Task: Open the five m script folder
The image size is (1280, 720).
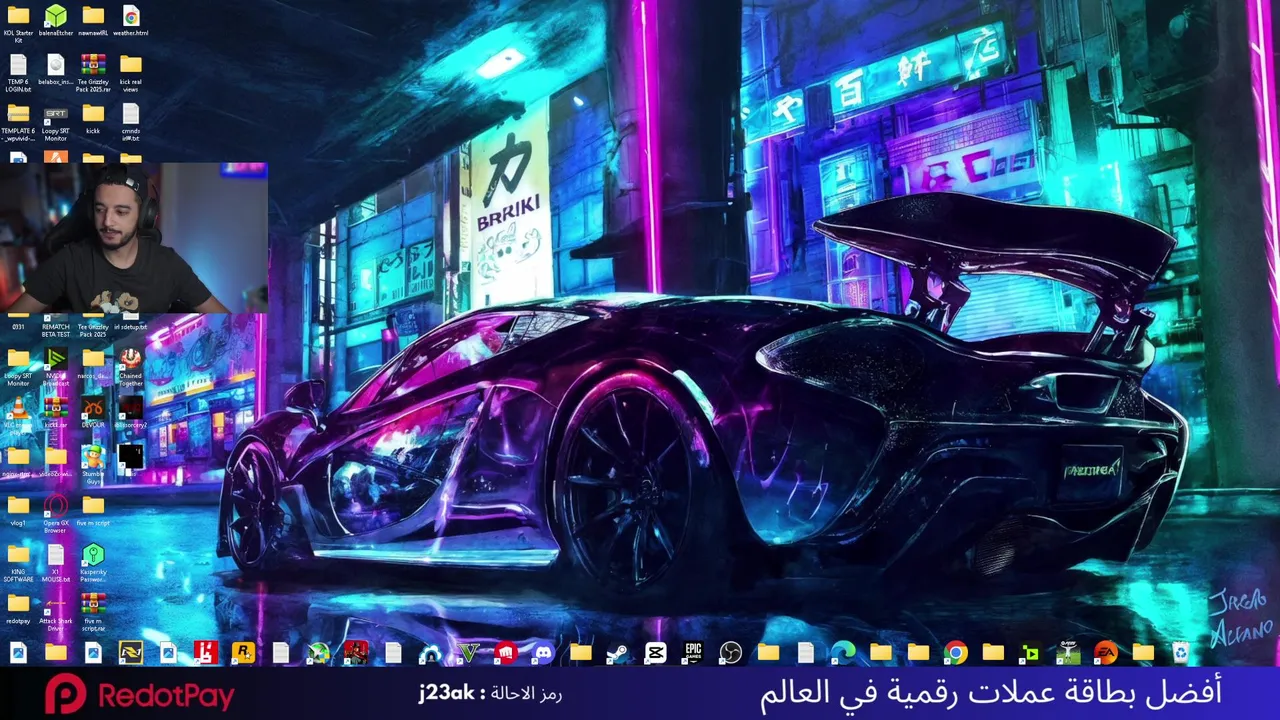Action: click(93, 510)
